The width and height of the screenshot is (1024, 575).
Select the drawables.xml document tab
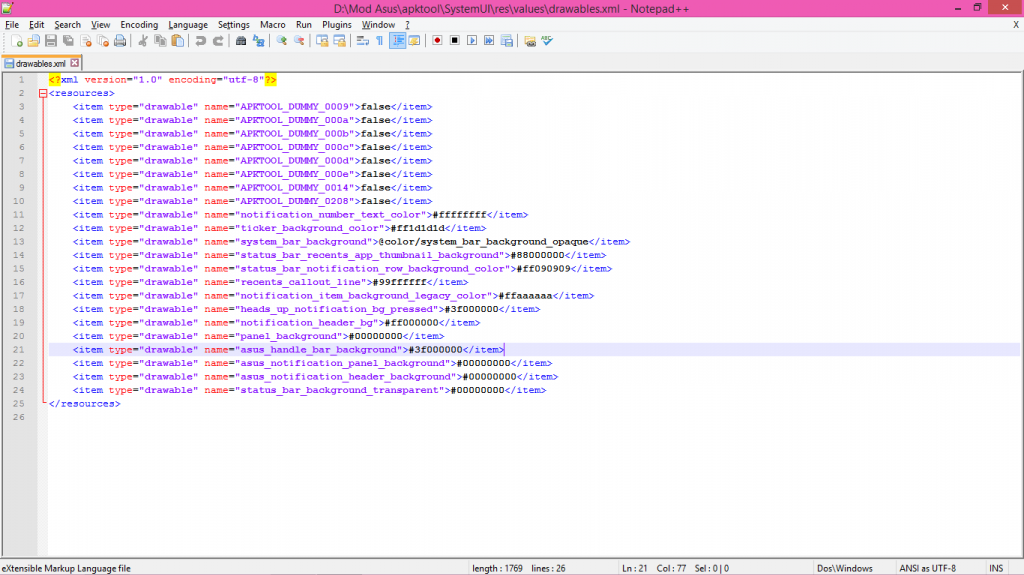point(40,63)
